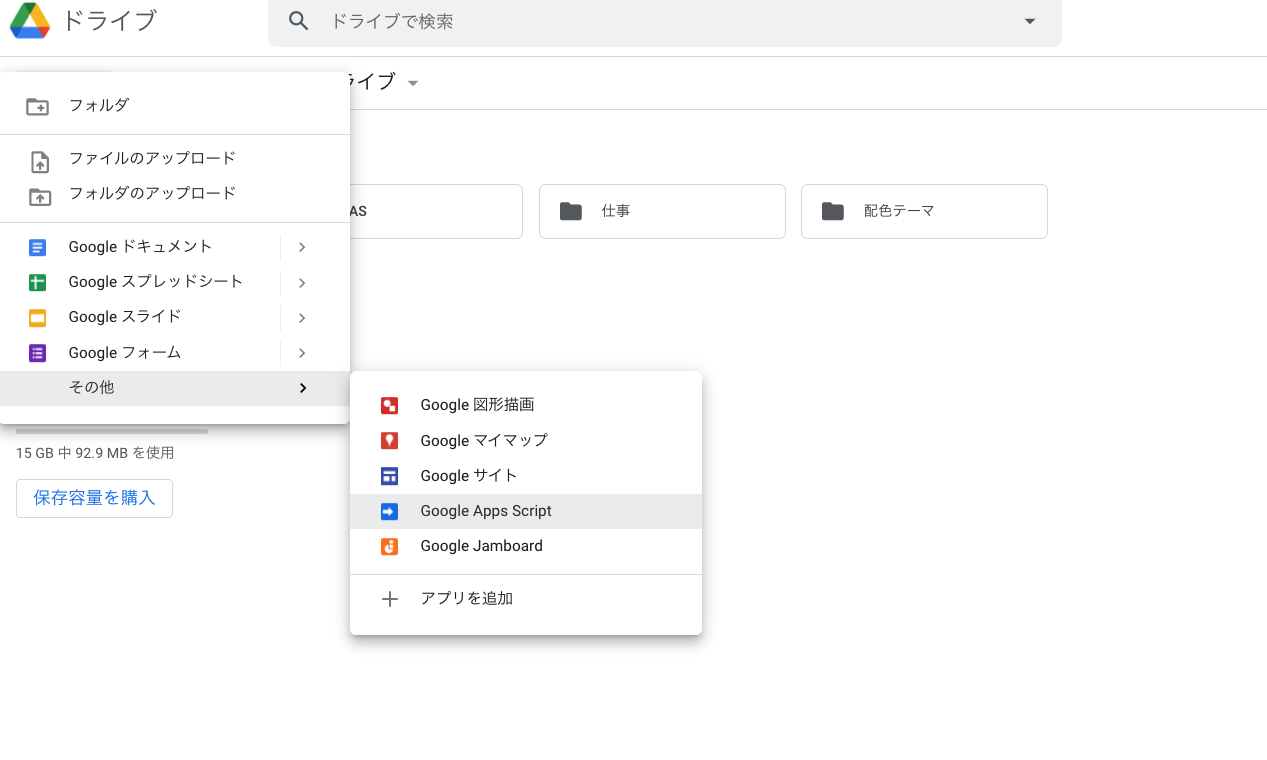Choose Google Apps Script in submenu

pyautogui.click(x=526, y=511)
